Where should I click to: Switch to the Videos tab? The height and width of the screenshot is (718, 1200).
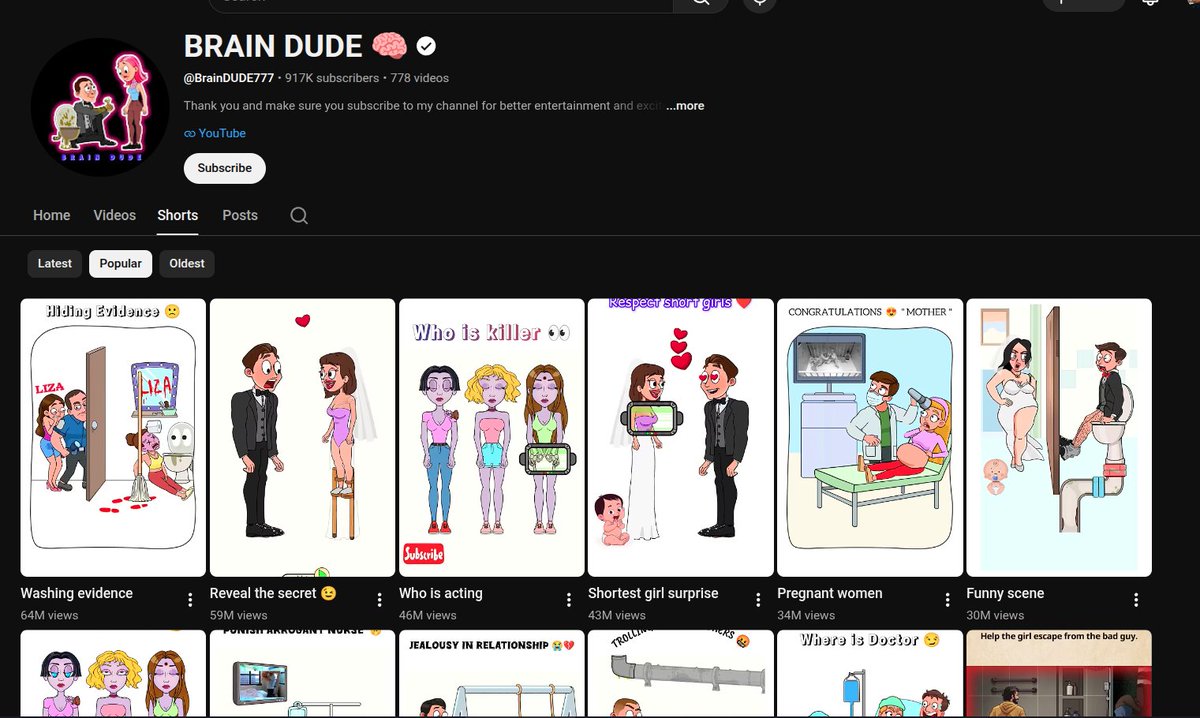tap(115, 215)
